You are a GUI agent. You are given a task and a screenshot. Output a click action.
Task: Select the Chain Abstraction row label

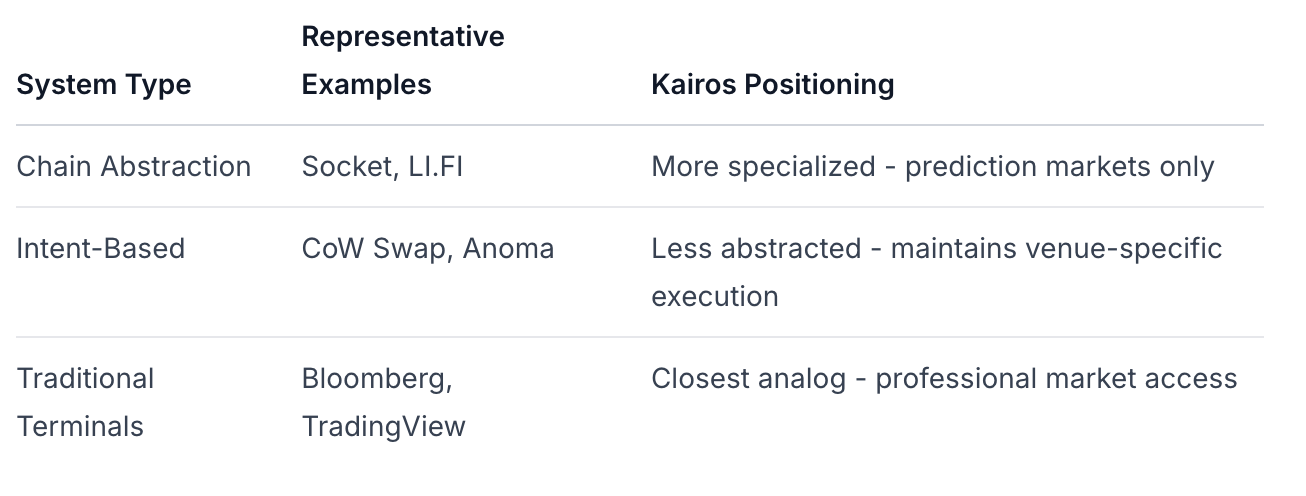pyautogui.click(x=133, y=166)
